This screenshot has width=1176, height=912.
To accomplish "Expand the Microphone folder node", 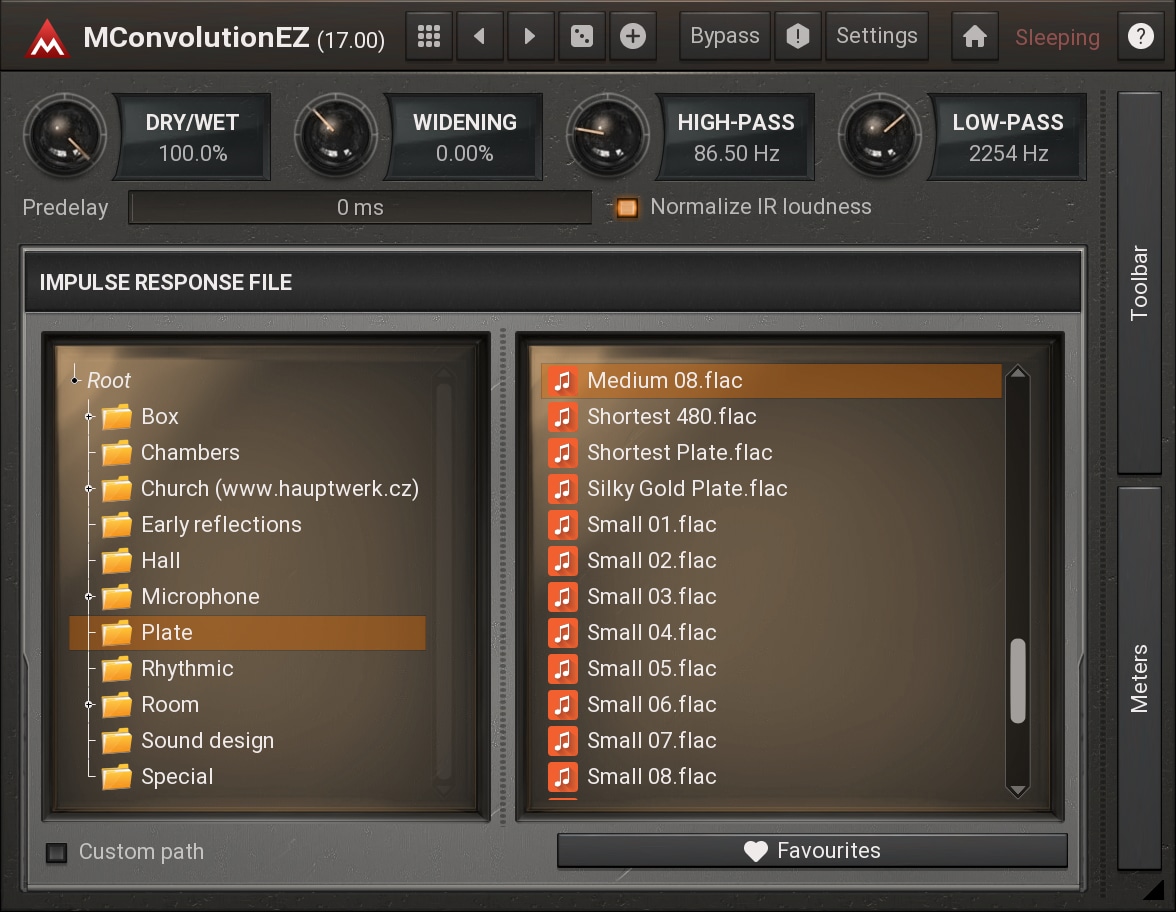I will (90, 597).
